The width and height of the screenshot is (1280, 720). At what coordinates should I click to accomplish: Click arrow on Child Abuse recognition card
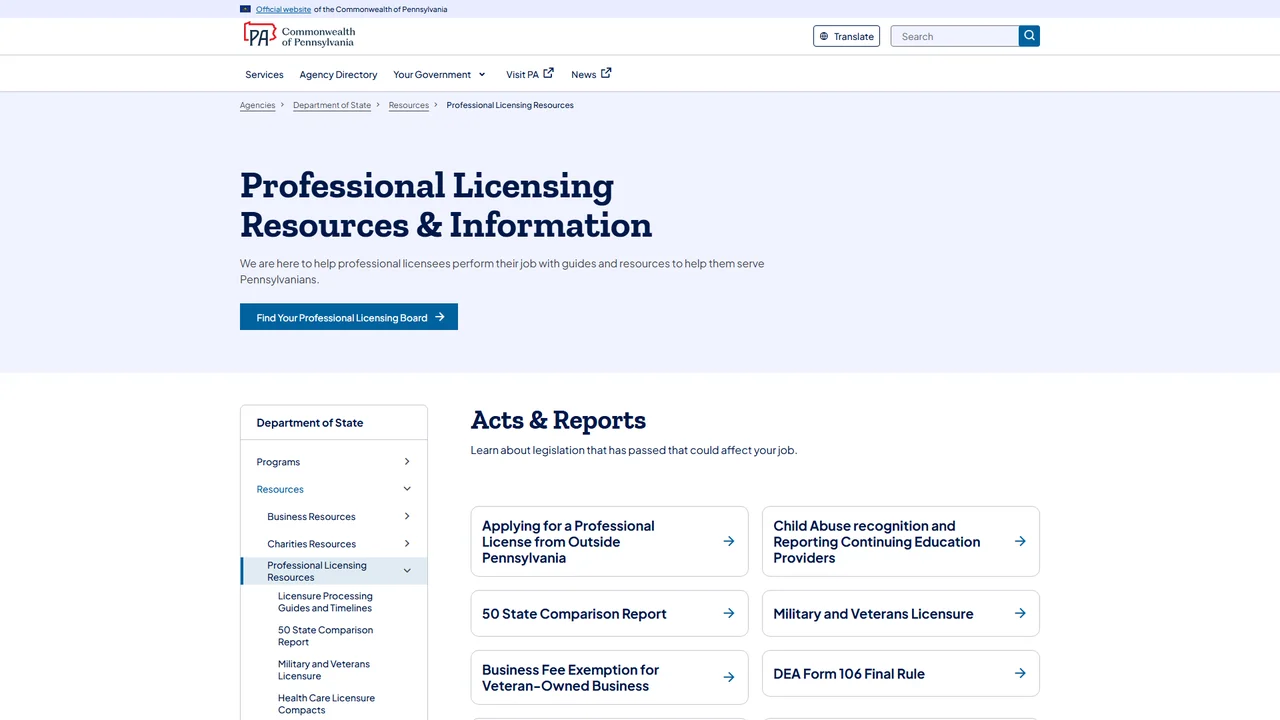(1020, 541)
